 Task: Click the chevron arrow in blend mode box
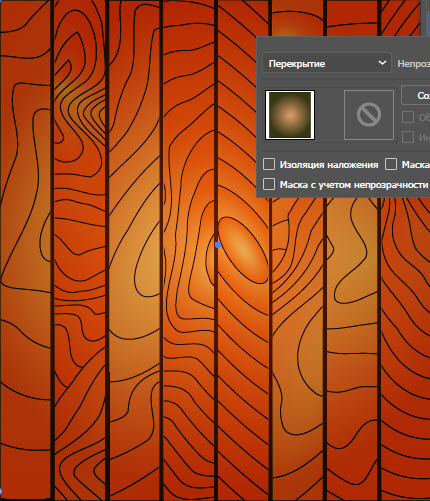(x=382, y=63)
